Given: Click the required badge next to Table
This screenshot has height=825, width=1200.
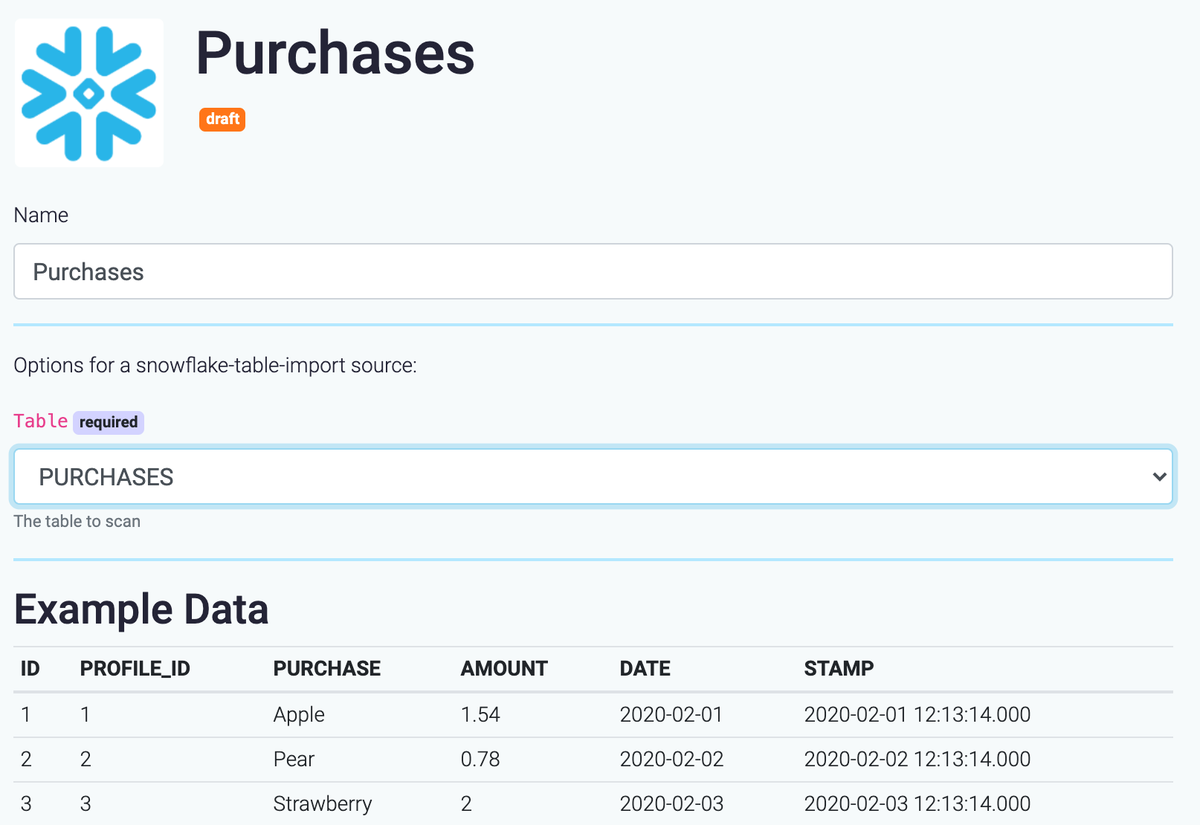Looking at the screenshot, I should point(108,422).
